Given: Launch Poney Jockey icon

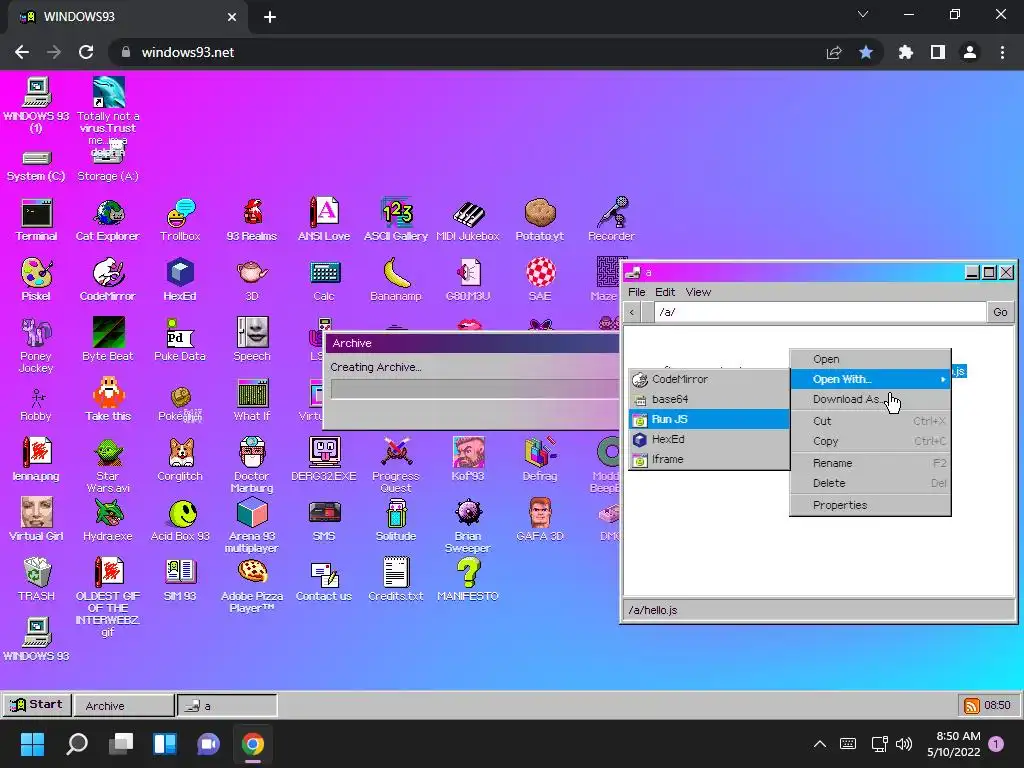Looking at the screenshot, I should (x=36, y=345).
